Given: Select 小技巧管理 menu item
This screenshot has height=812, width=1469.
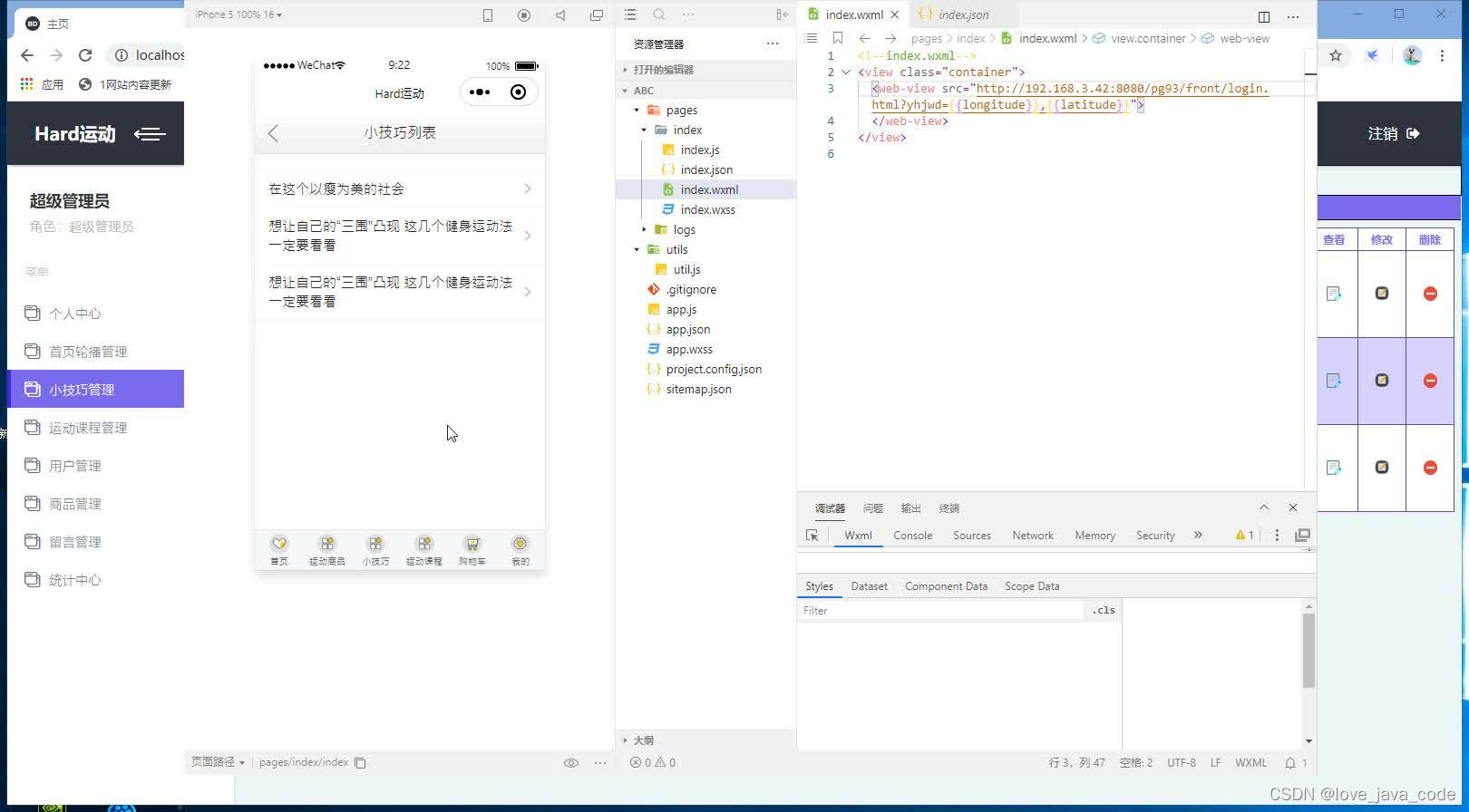Looking at the screenshot, I should [x=95, y=389].
